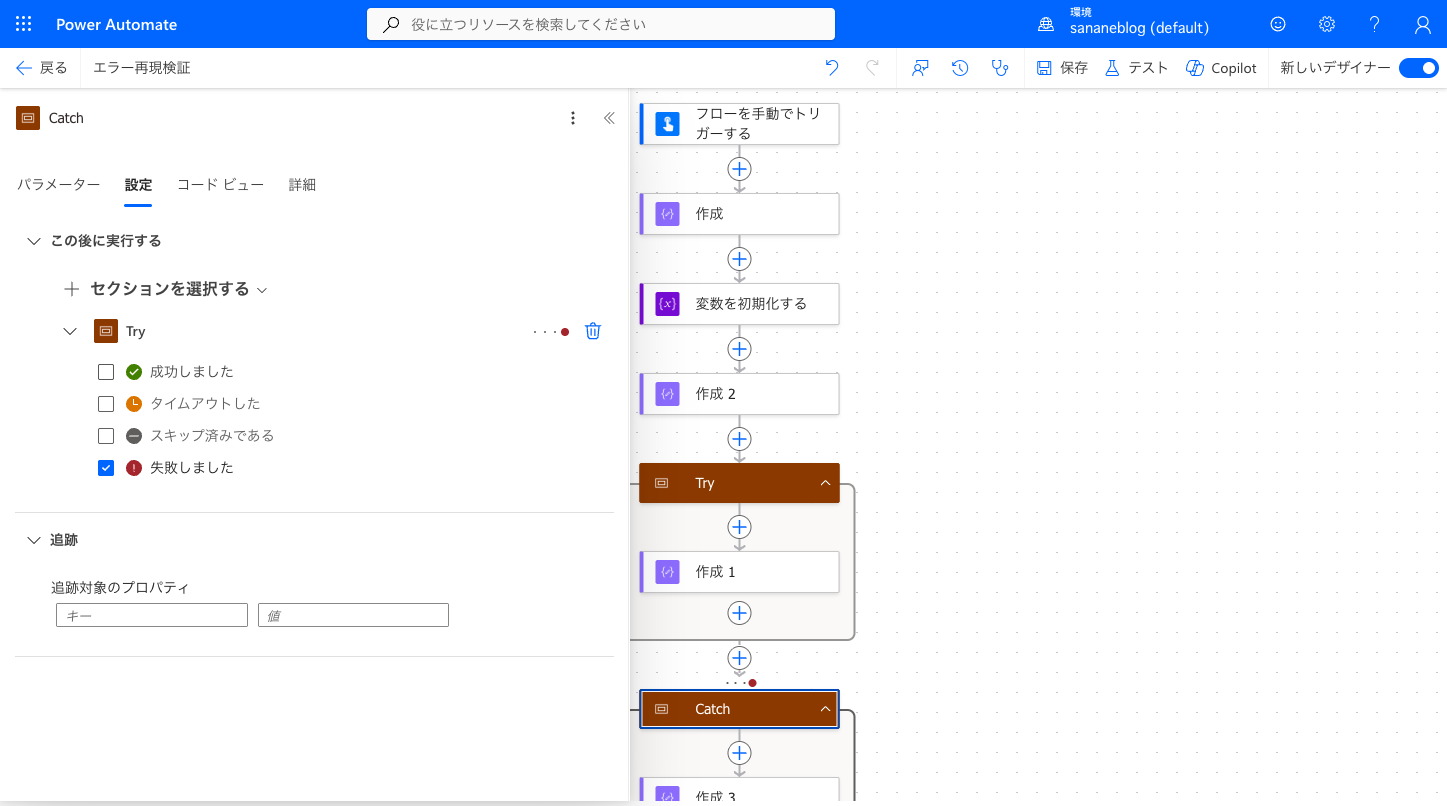Click the 値 input field
Screen dimensions: 1447x806
click(353, 615)
